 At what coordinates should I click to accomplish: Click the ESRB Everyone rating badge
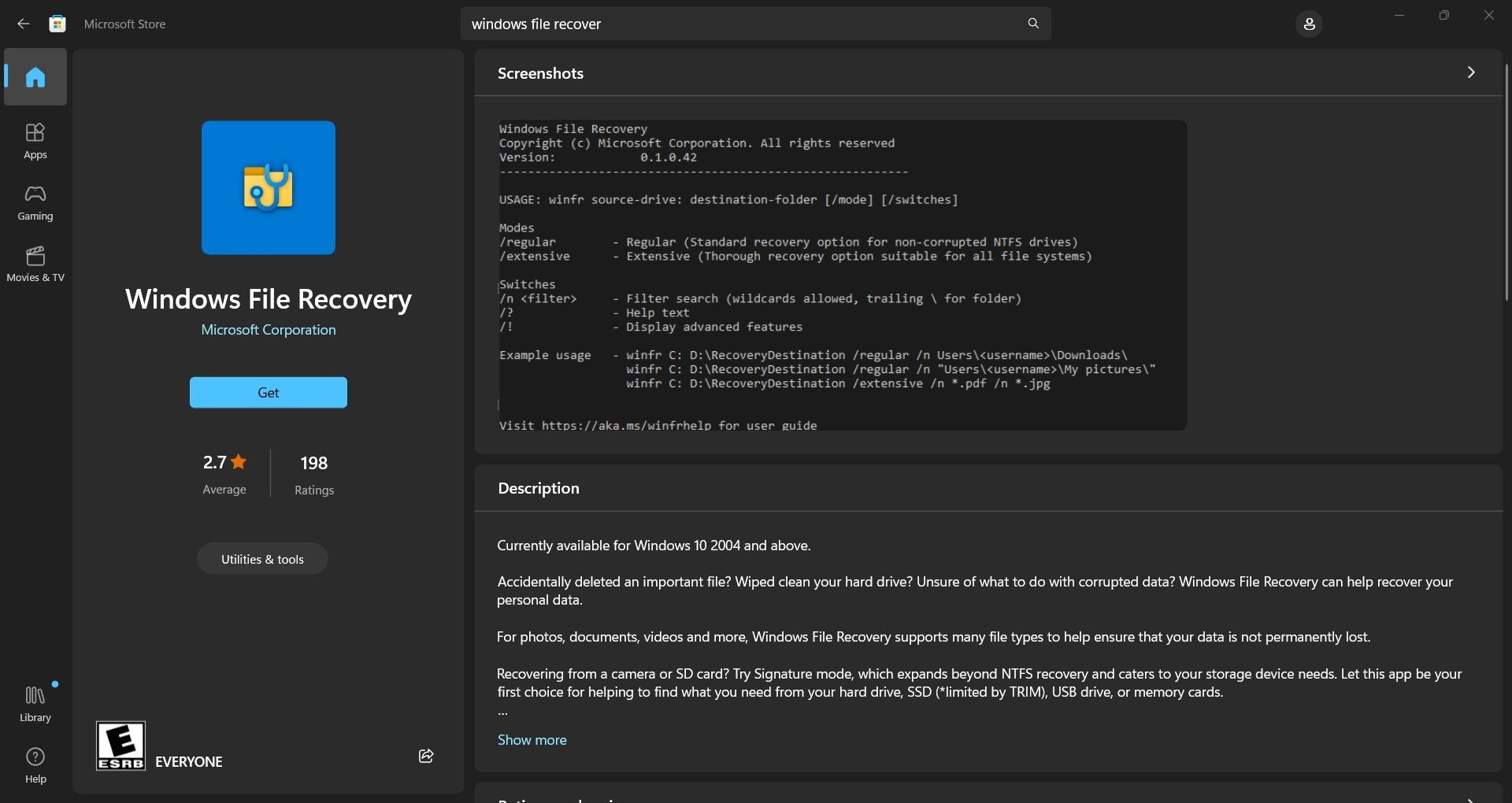120,746
